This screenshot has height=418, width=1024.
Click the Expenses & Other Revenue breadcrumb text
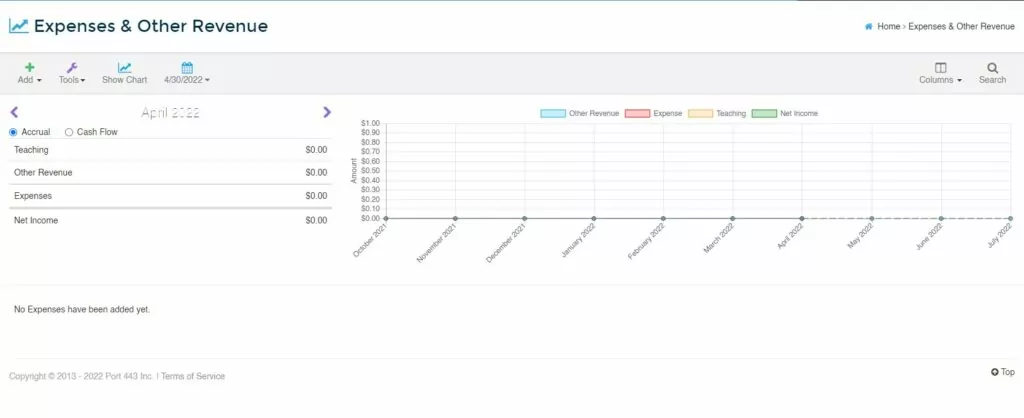[x=961, y=27]
